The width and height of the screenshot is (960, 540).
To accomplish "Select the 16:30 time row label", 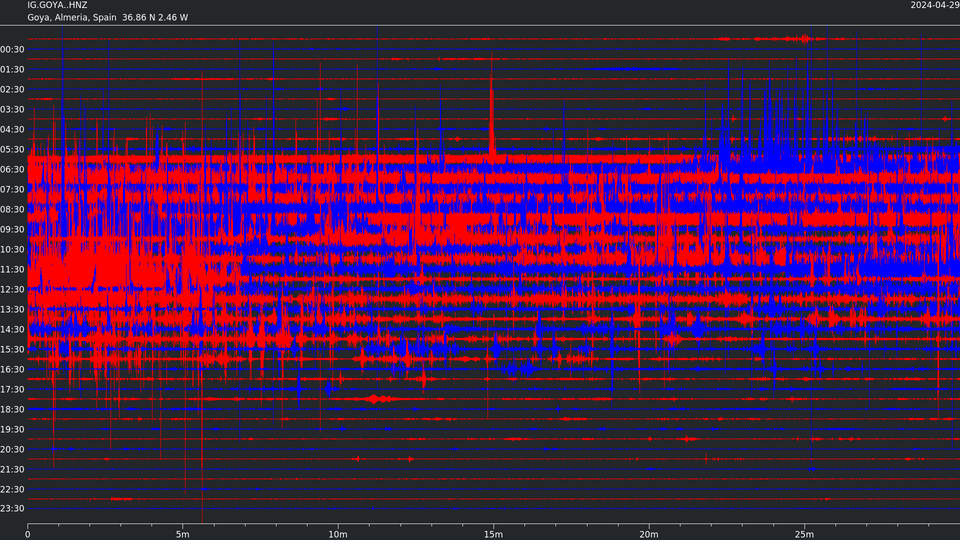I will (x=12, y=370).
